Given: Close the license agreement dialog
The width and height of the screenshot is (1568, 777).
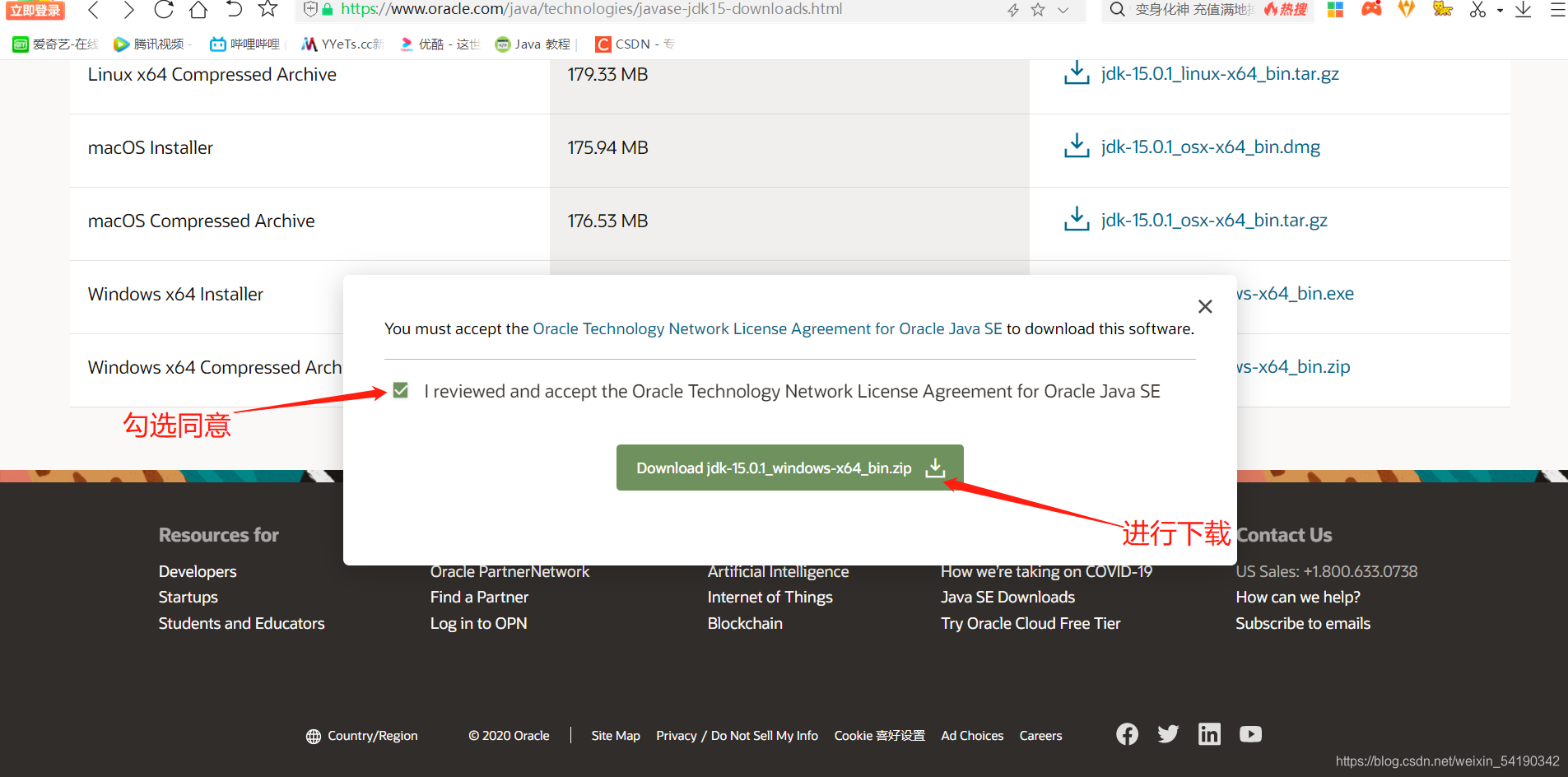Looking at the screenshot, I should coord(1205,306).
